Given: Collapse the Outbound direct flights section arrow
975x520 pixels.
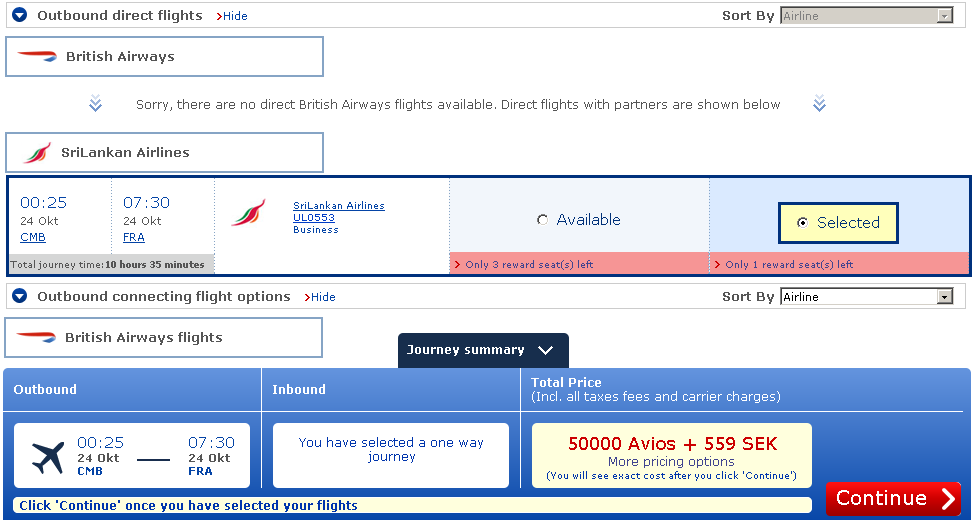Looking at the screenshot, I should 19,16.
